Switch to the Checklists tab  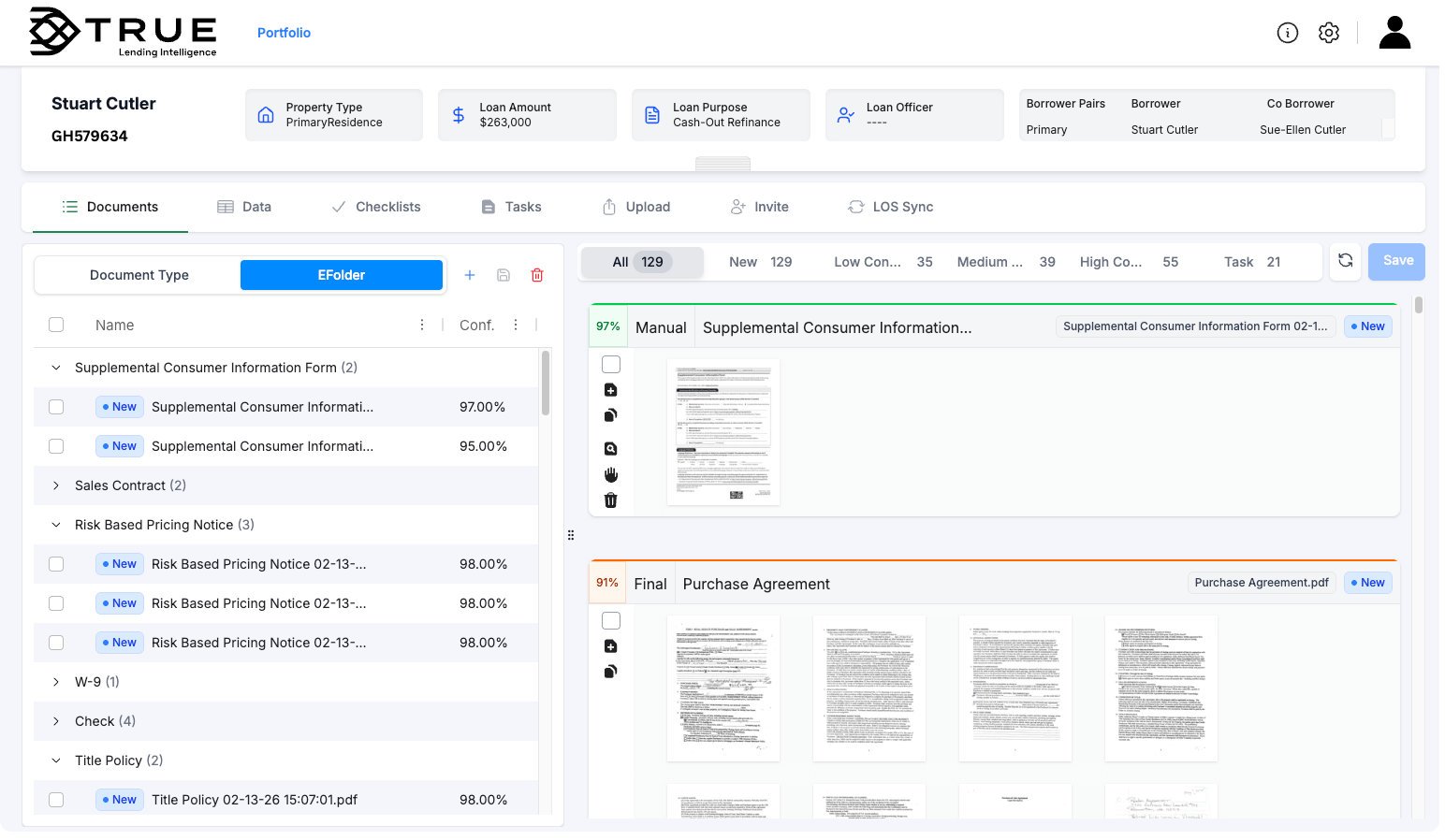click(375, 207)
